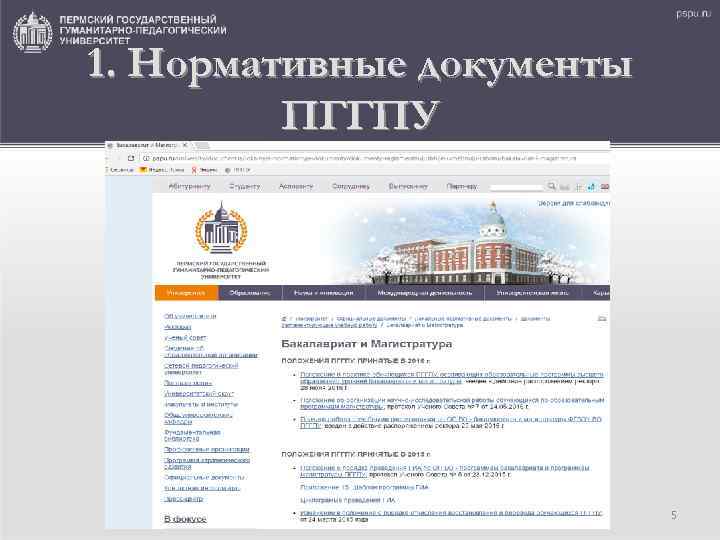Open the 2016 link enacted by rector order in May
Viewport: 720px width, 540px height.
pos(450,422)
